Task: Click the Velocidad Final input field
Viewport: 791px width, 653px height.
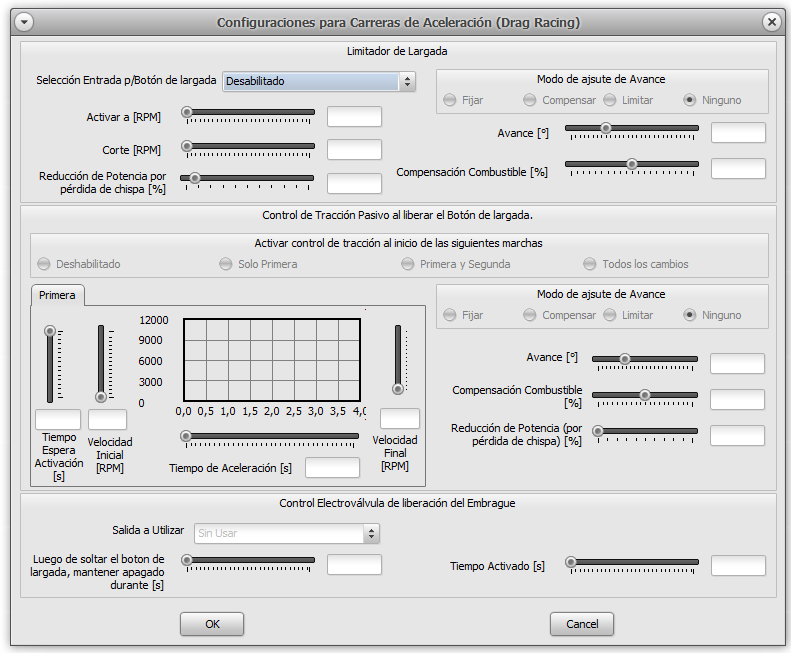Action: pyautogui.click(x=400, y=418)
